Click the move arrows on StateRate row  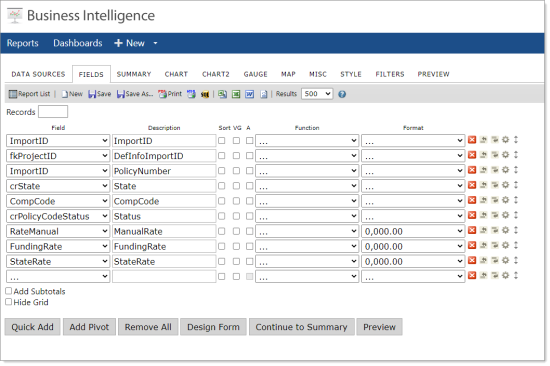[516, 261]
